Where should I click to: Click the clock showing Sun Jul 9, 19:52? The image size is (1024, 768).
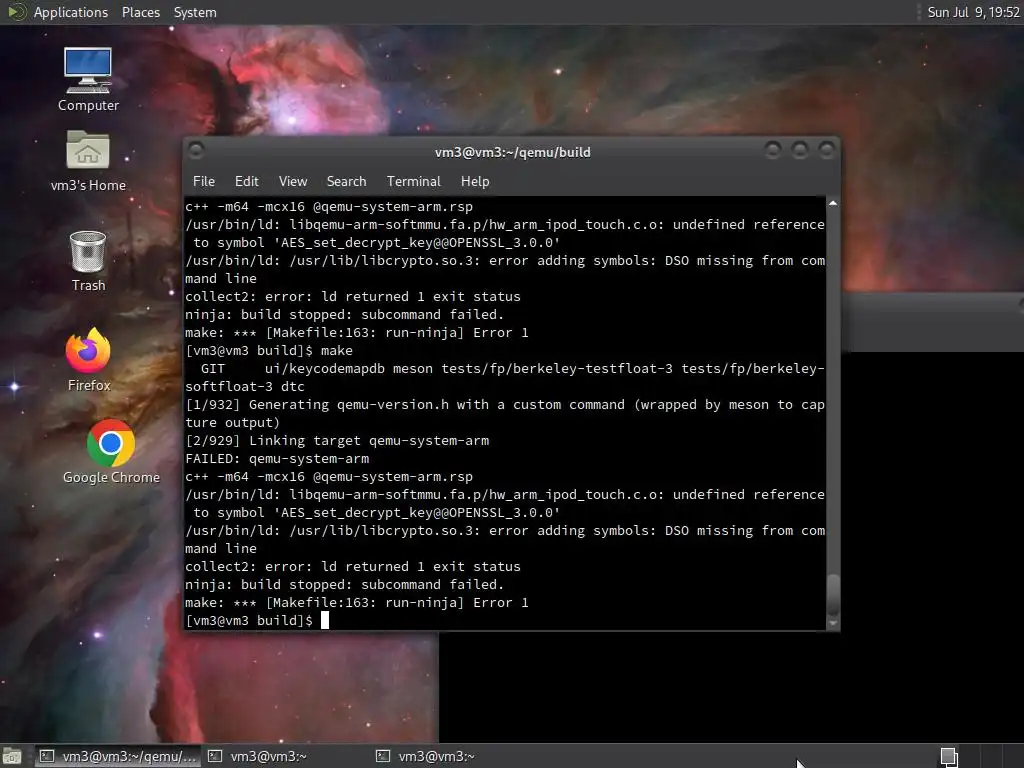[x=973, y=12]
